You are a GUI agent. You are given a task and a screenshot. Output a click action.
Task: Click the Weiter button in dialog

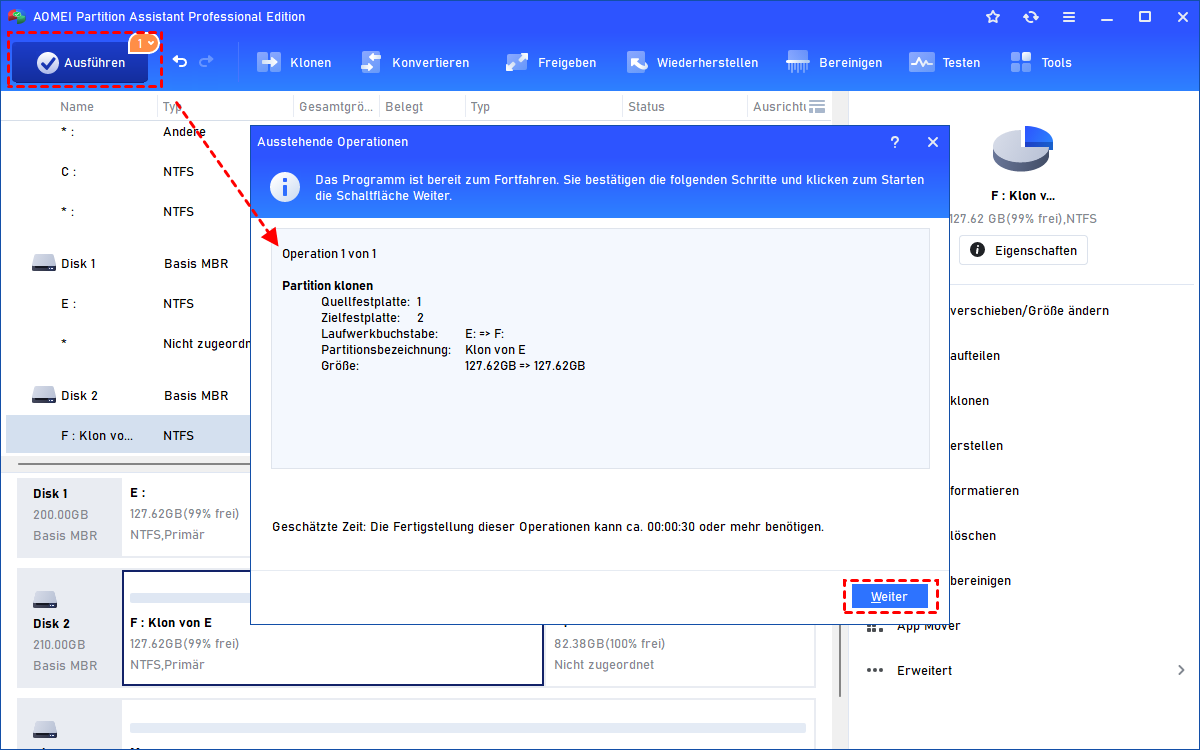click(889, 596)
